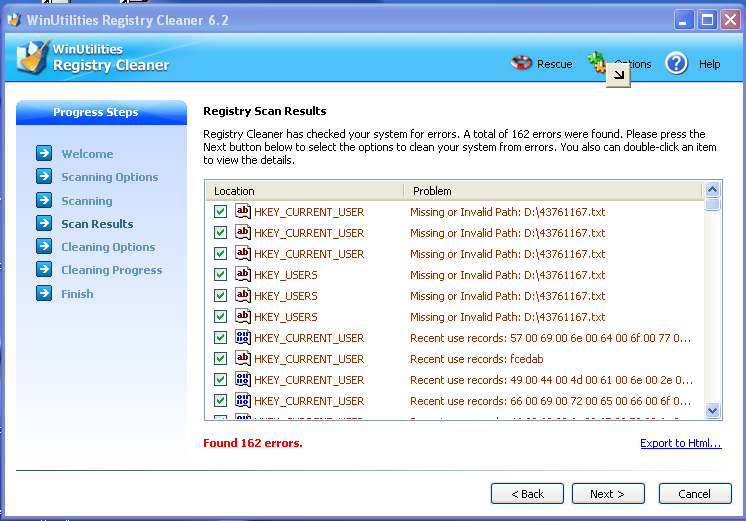
Task: Click the string icon of third HKEY_CURRENT_USER row
Action: (x=243, y=253)
